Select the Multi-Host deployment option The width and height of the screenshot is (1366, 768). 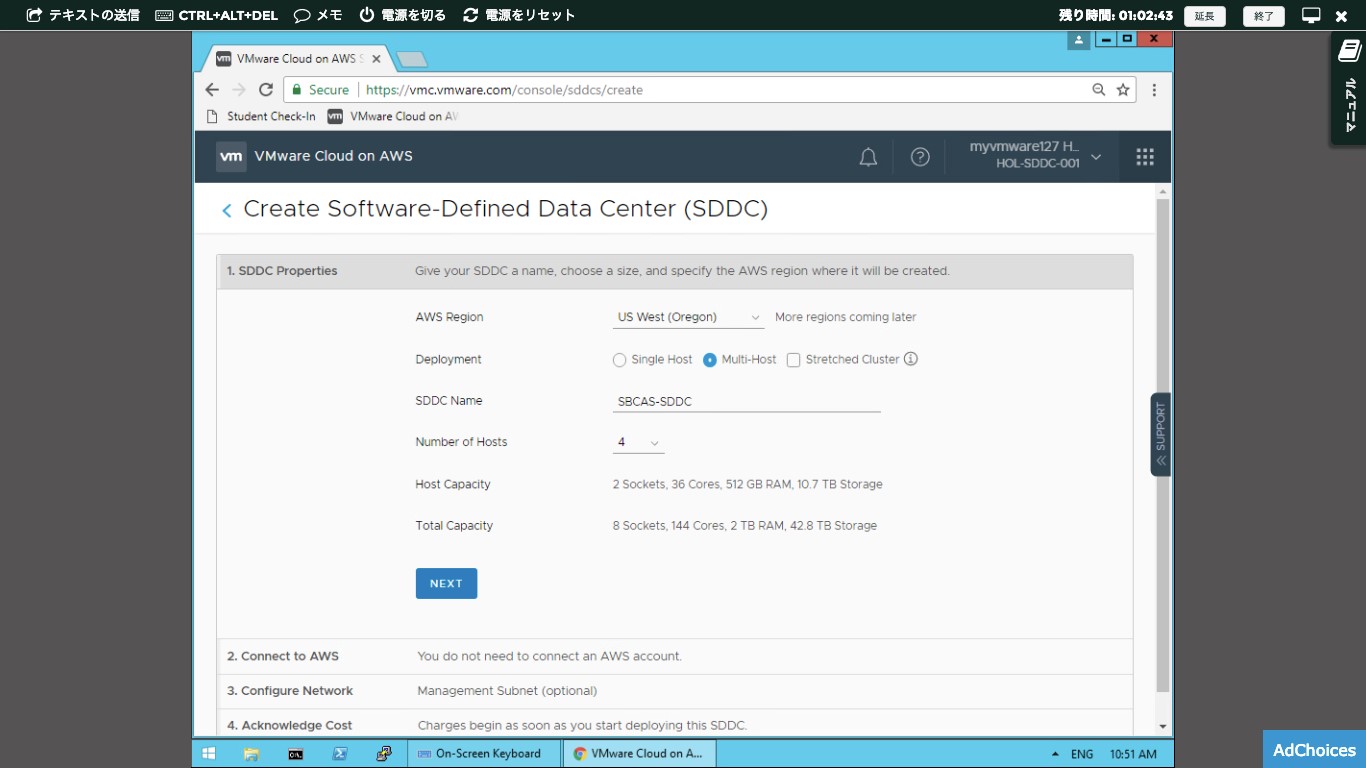[x=710, y=360]
